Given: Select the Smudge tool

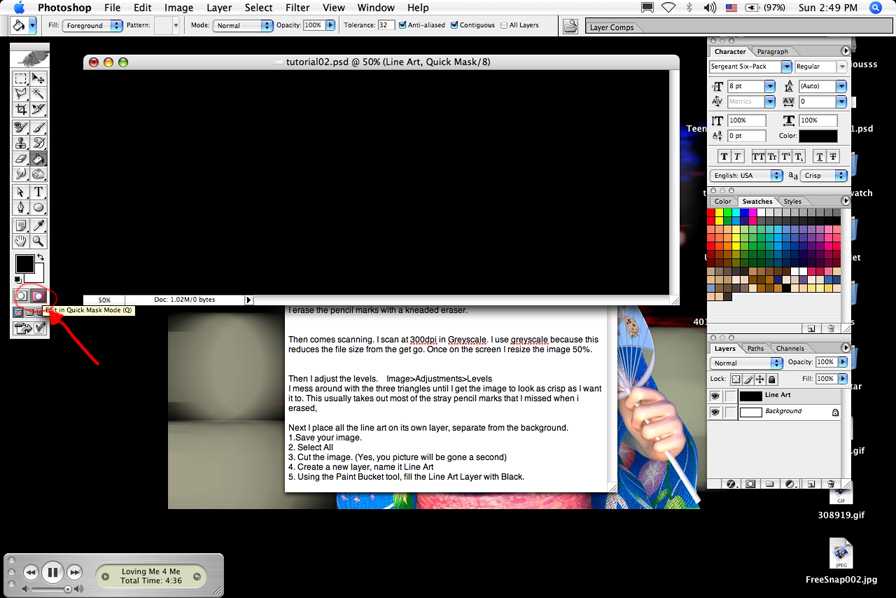Looking at the screenshot, I should [21, 174].
